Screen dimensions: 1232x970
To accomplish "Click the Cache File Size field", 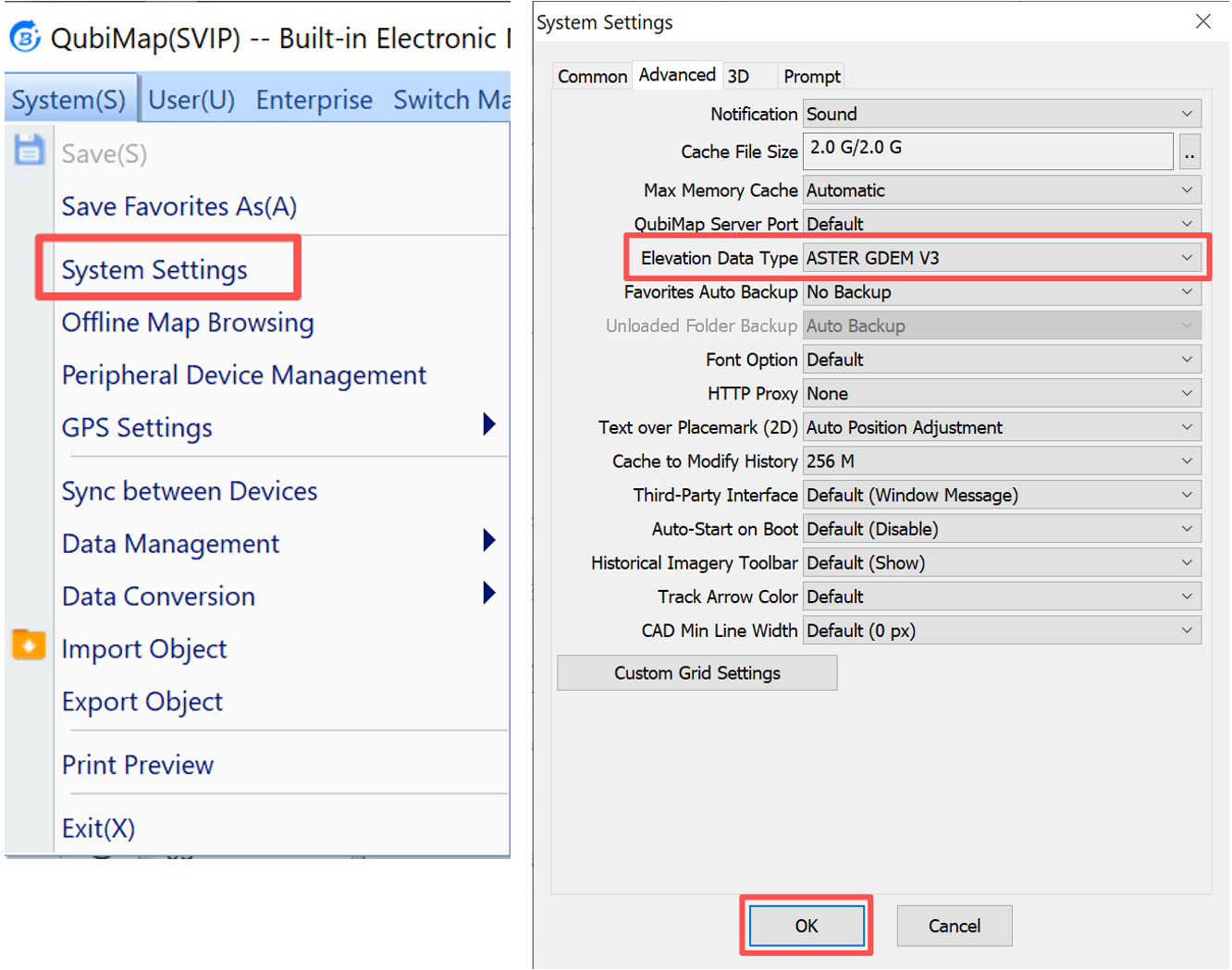I will point(988,151).
